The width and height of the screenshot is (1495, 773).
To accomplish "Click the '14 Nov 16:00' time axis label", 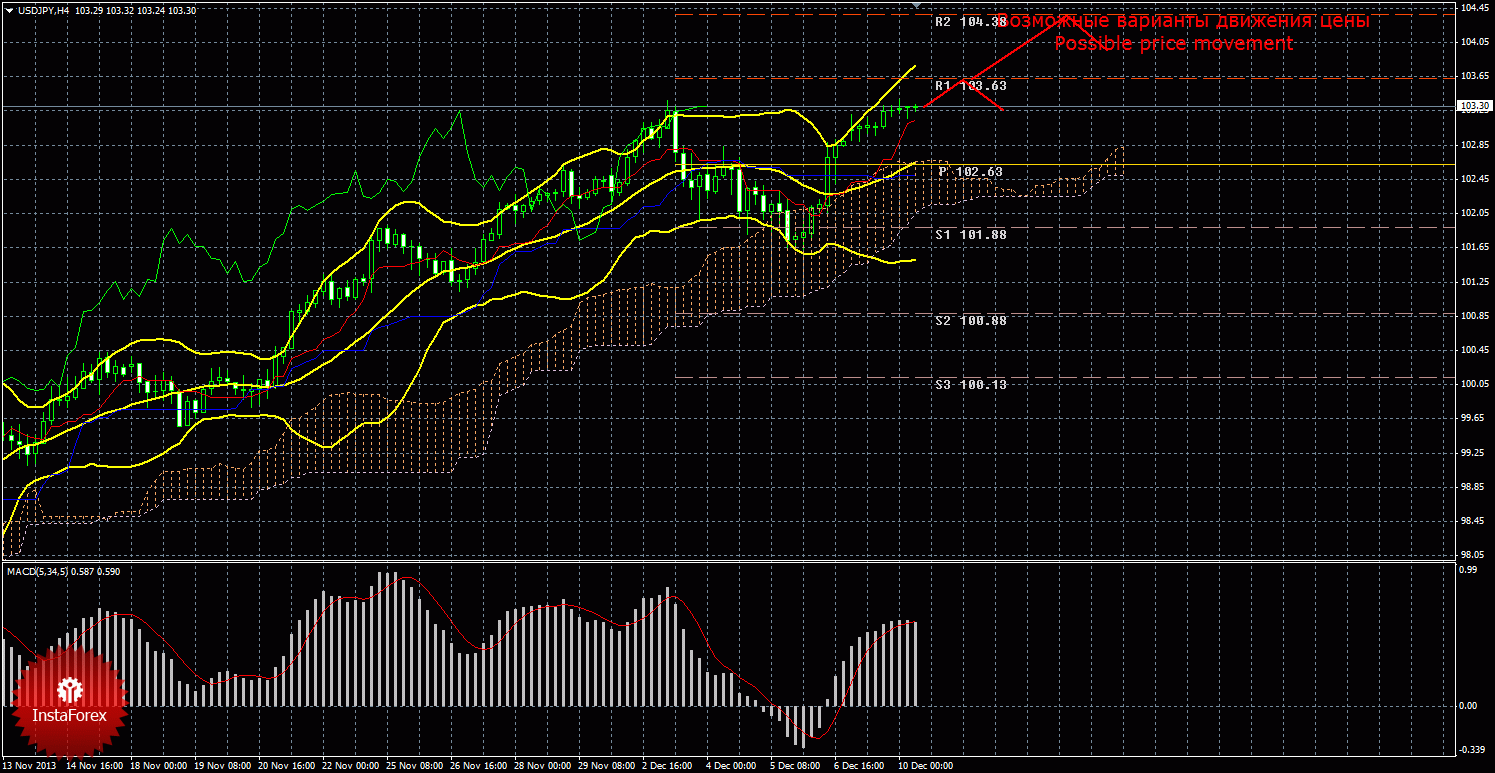I will click(x=94, y=766).
